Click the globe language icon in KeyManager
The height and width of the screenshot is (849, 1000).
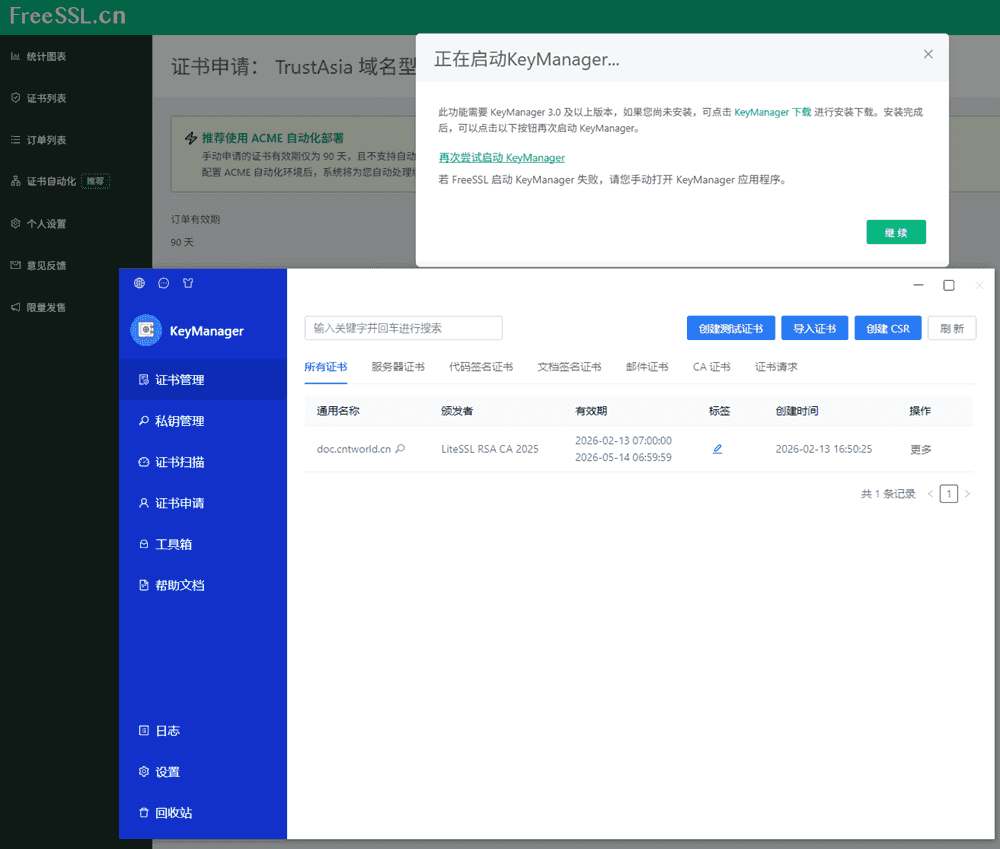click(x=139, y=283)
